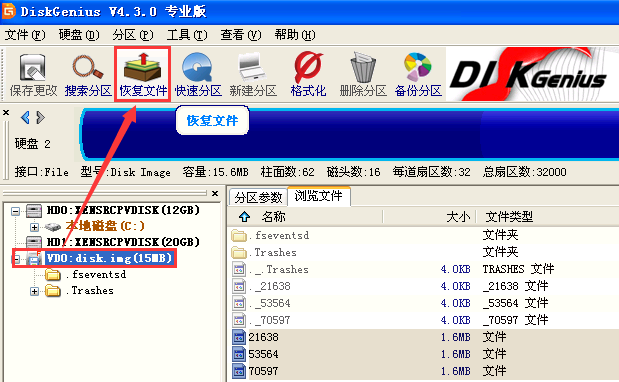
Task: Click the file icon for 70597
Action: click(239, 371)
